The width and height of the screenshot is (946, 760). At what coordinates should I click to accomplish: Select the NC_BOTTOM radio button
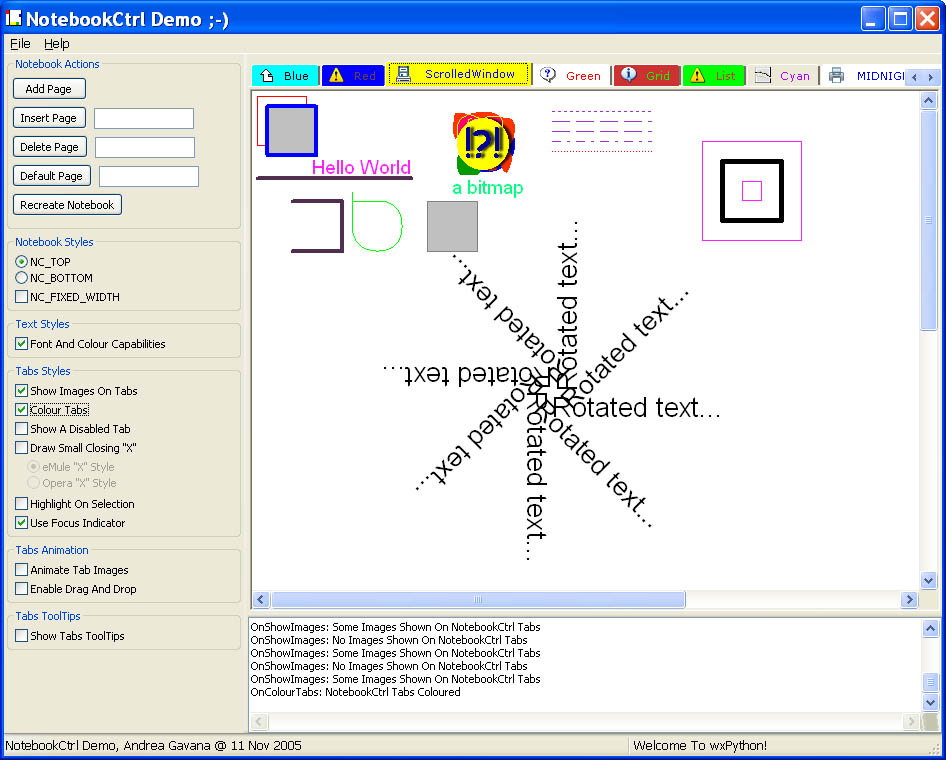coord(22,278)
